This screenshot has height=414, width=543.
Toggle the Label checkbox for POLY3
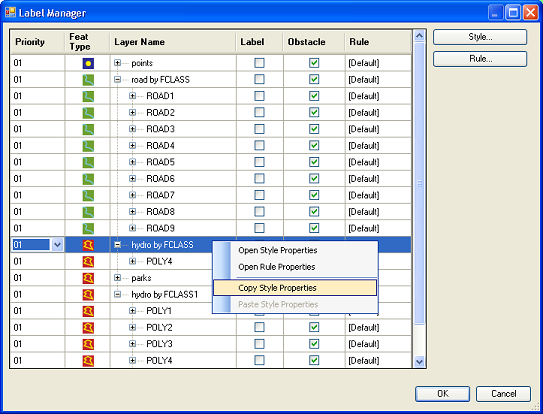coord(259,344)
